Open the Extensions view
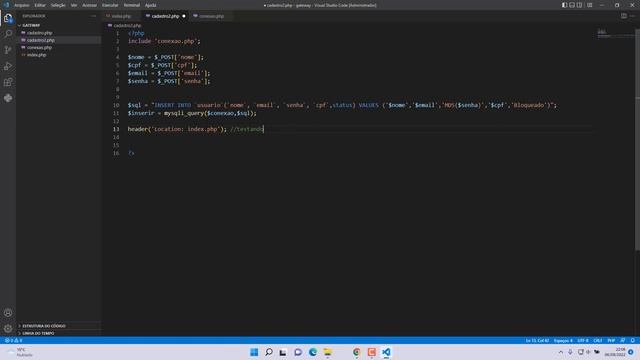This screenshot has height=360, width=640. 8,82
